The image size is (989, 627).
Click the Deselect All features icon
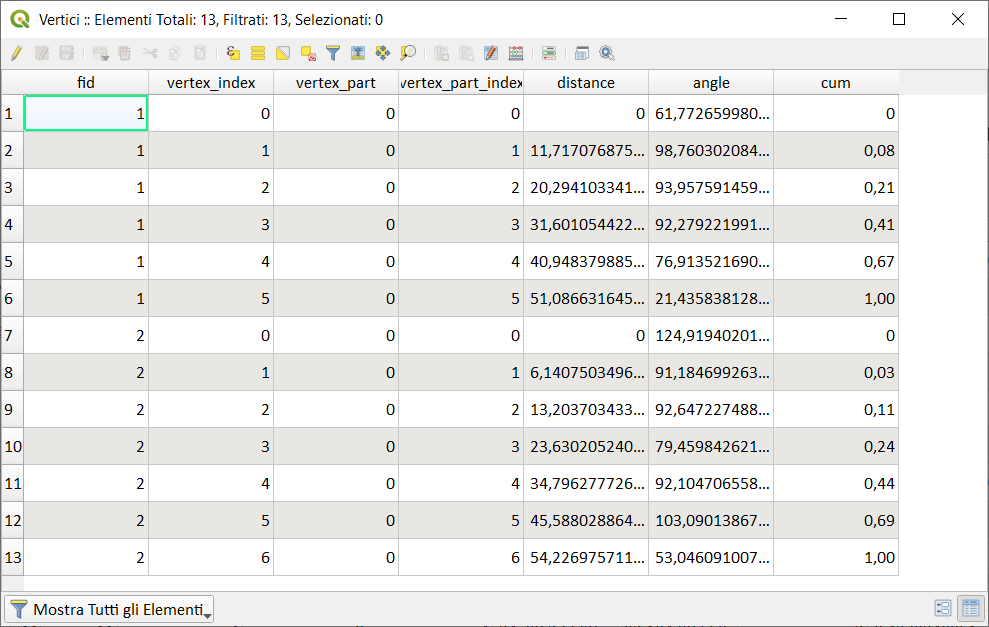click(x=308, y=53)
